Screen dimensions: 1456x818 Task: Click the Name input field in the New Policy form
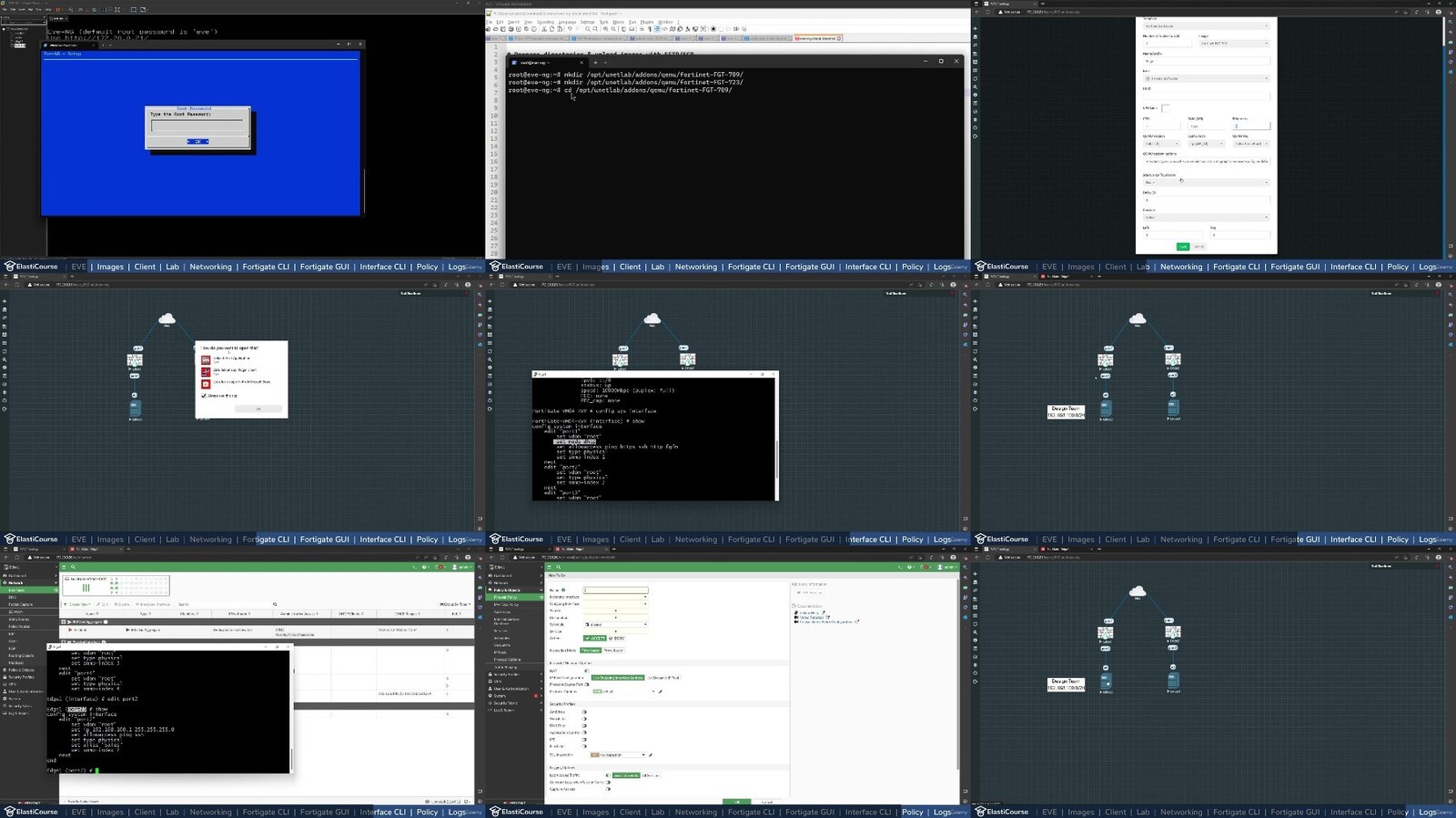click(x=615, y=591)
